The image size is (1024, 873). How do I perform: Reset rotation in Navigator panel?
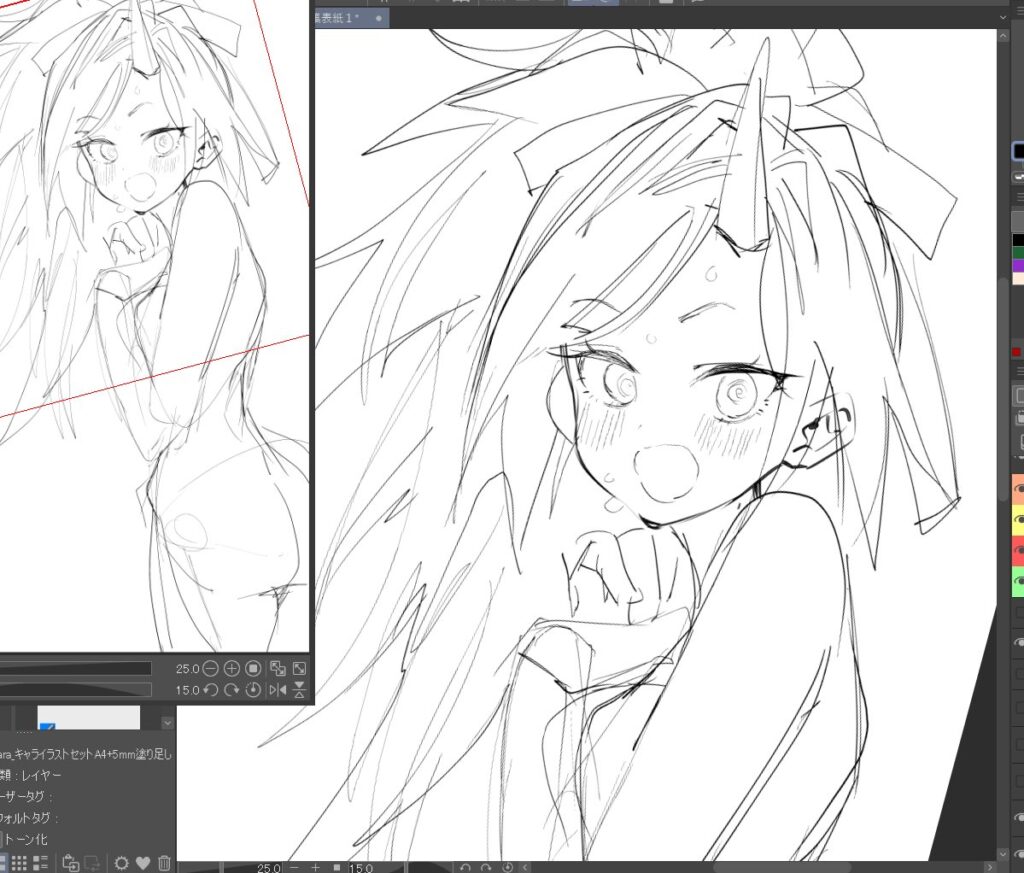[x=254, y=690]
